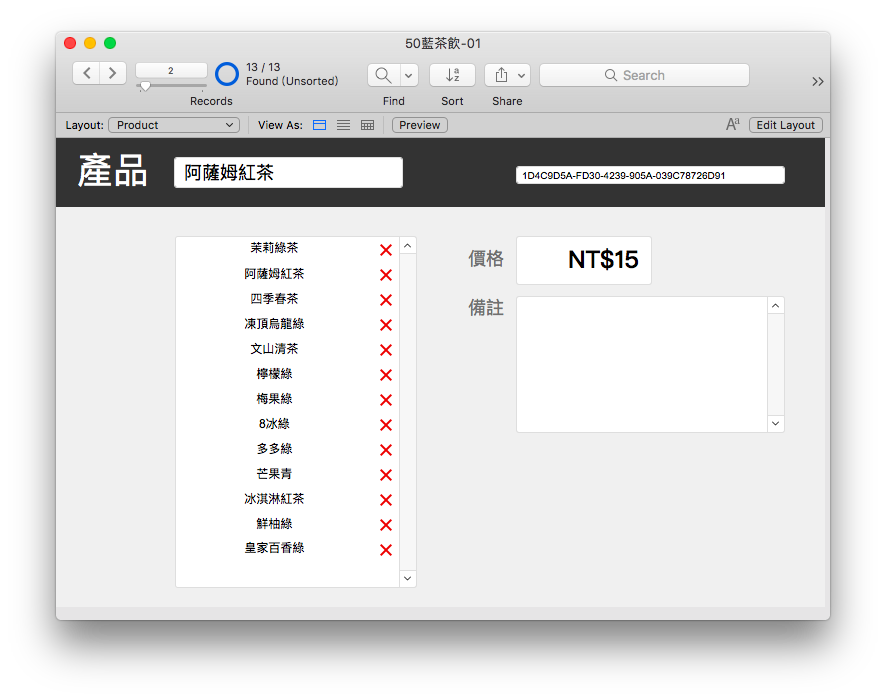
Task: Click the record navigation slider handle
Action: point(145,86)
